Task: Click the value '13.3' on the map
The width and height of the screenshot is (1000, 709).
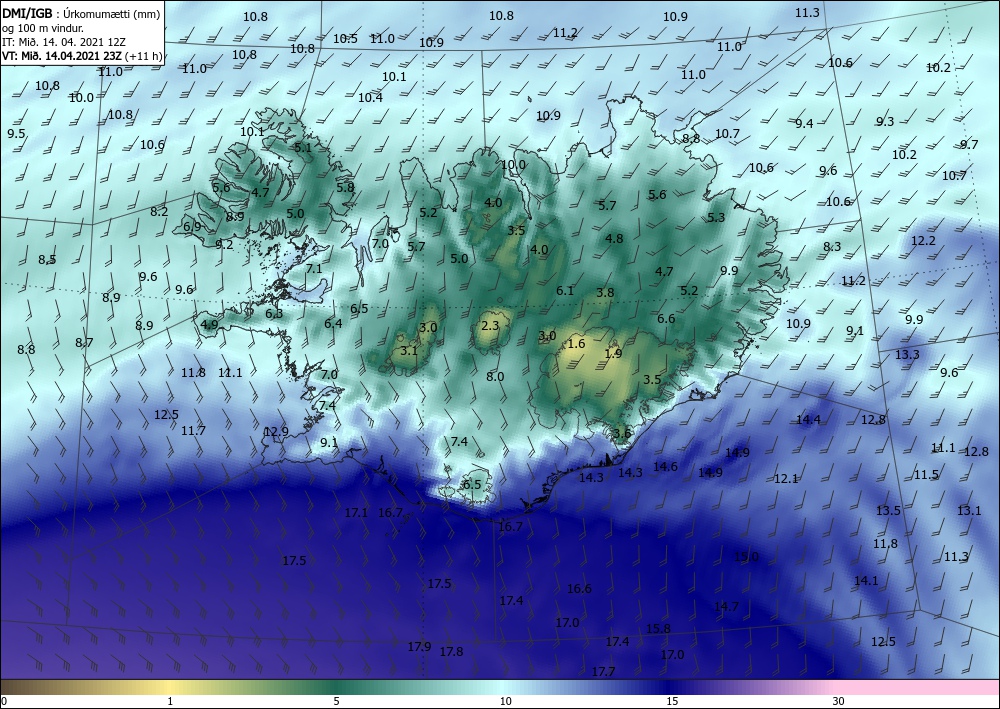Action: click(x=907, y=354)
